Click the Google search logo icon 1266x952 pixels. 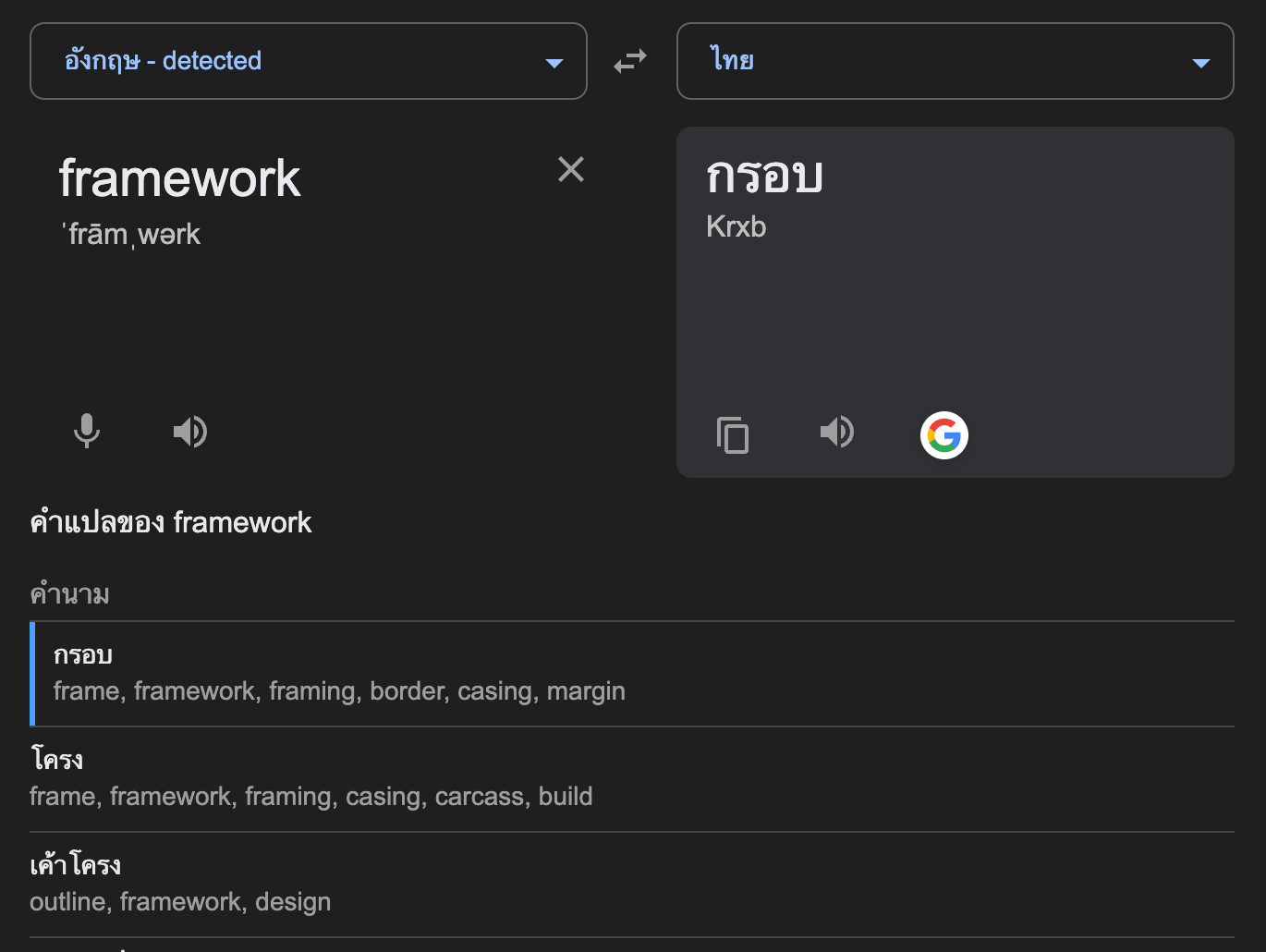click(x=943, y=435)
